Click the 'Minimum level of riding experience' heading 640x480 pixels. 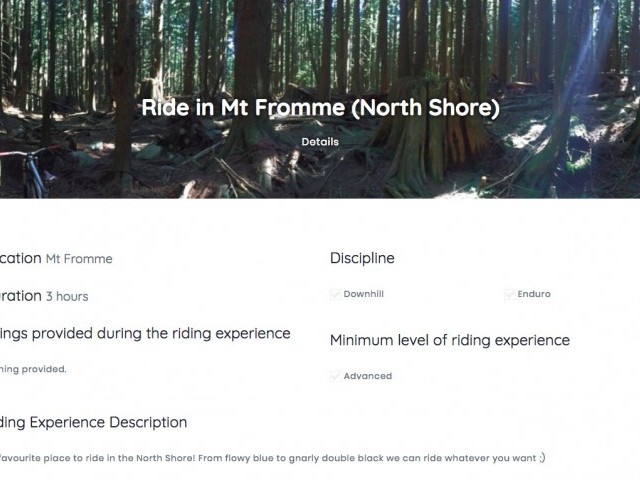449,340
